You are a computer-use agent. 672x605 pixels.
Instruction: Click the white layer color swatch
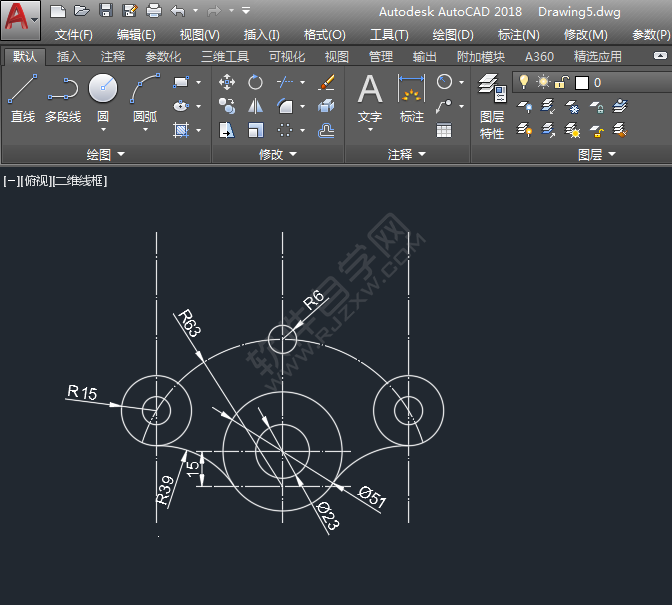(582, 82)
